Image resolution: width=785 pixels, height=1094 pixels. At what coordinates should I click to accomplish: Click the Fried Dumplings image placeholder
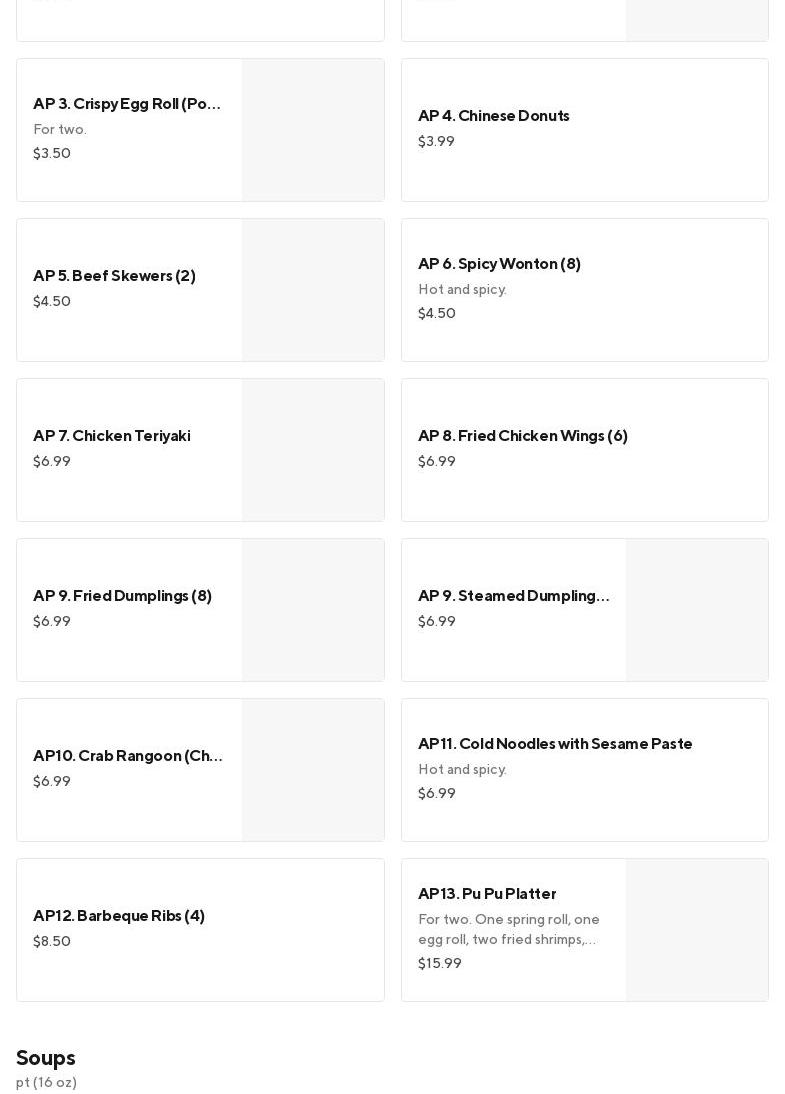click(x=313, y=610)
